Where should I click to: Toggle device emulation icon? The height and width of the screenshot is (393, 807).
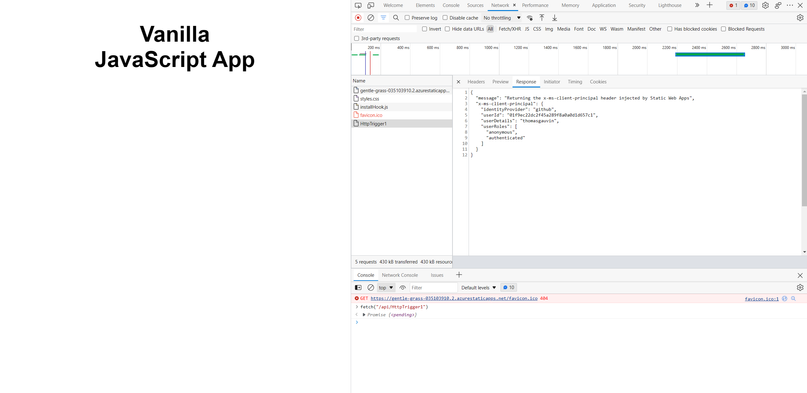click(x=371, y=5)
